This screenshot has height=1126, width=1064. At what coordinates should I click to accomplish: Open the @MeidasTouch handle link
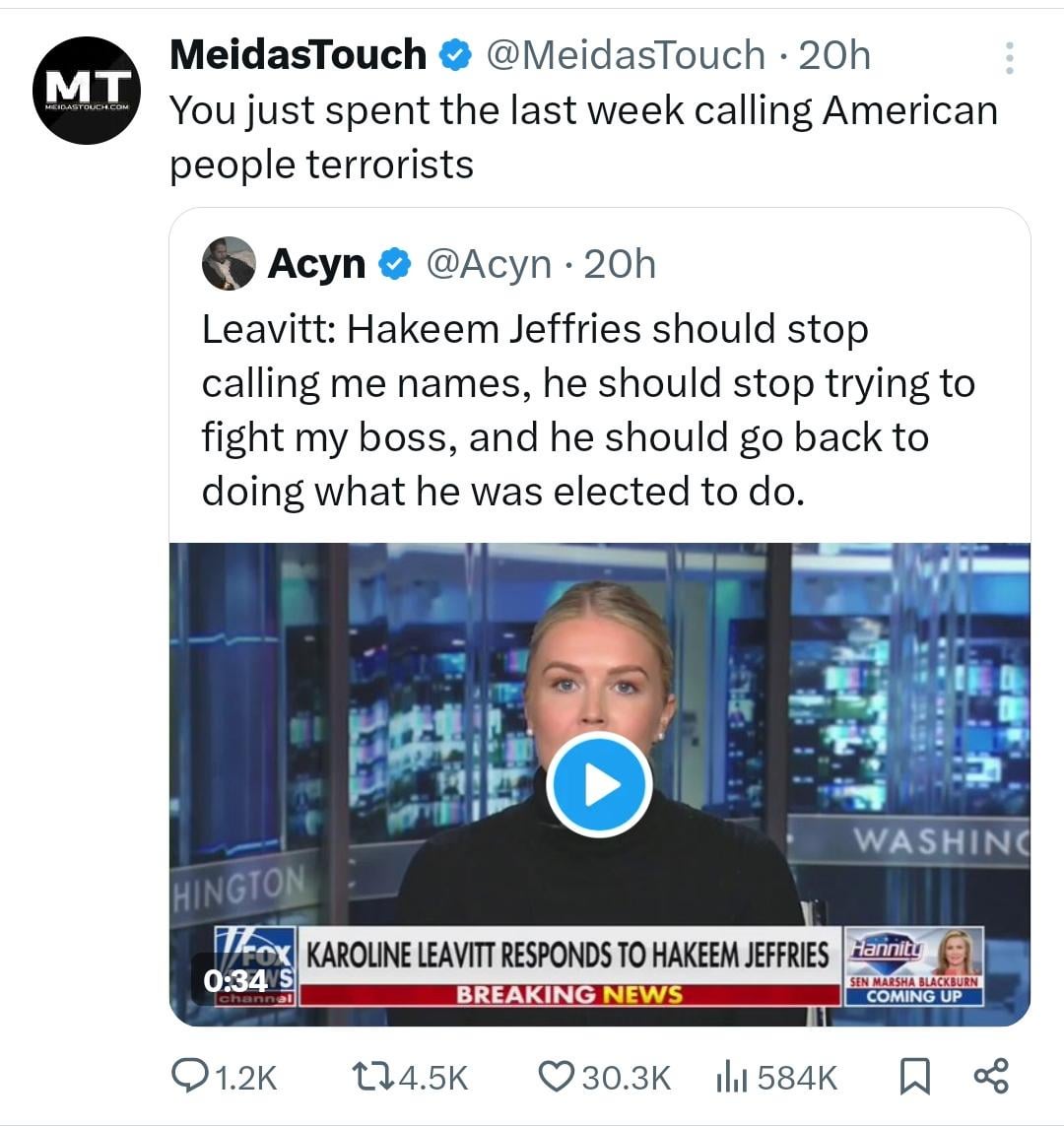click(x=627, y=55)
